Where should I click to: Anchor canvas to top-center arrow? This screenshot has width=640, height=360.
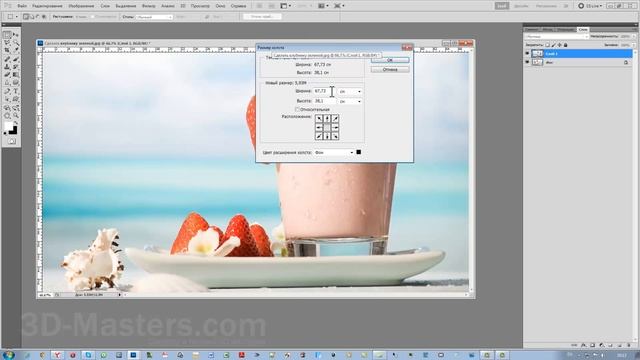click(x=327, y=119)
